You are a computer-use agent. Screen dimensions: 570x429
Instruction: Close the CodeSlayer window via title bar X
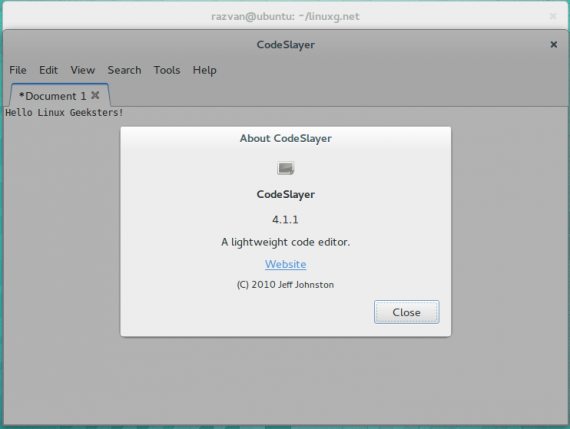[554, 44]
